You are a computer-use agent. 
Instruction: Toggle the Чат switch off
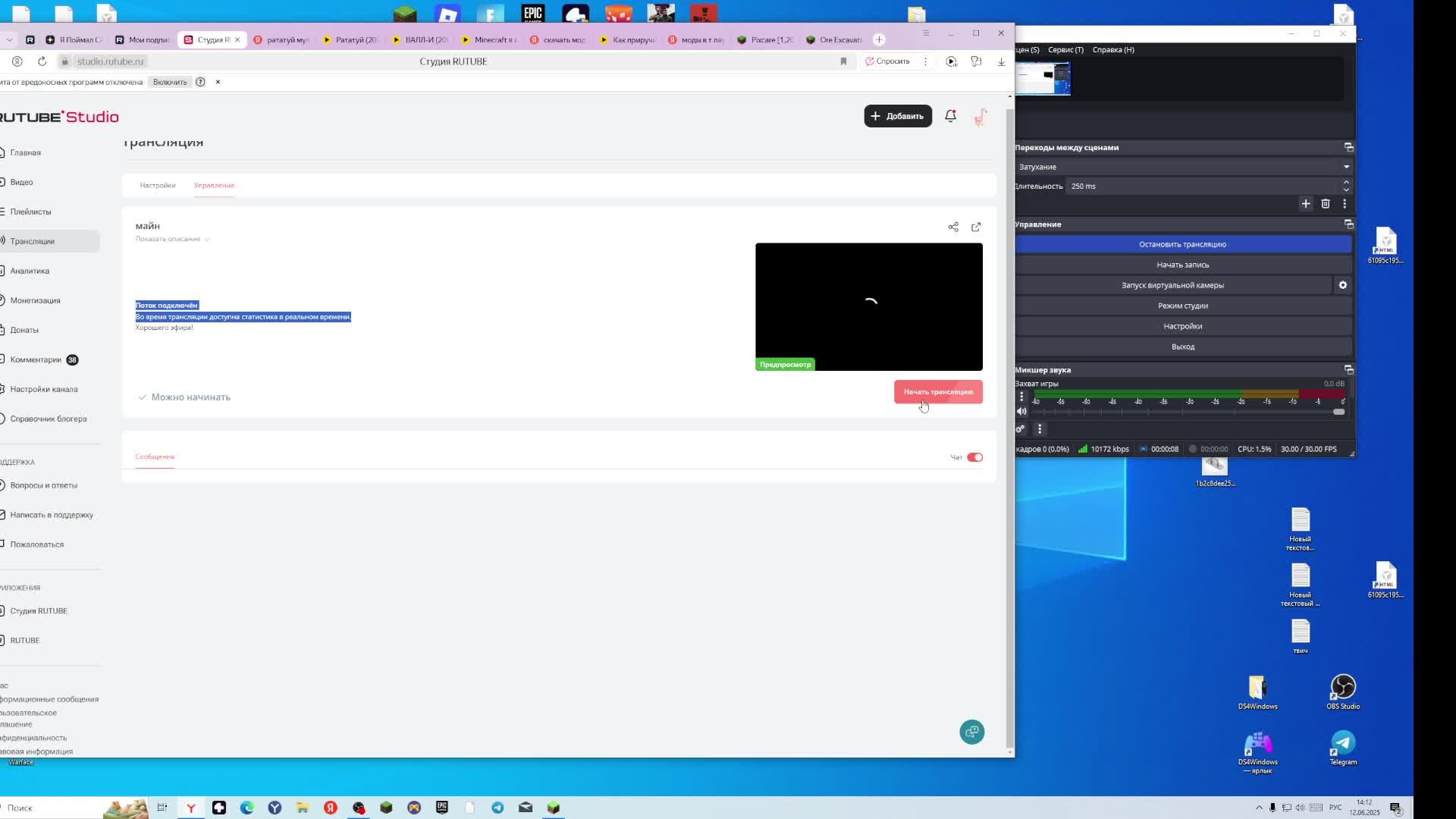(974, 457)
